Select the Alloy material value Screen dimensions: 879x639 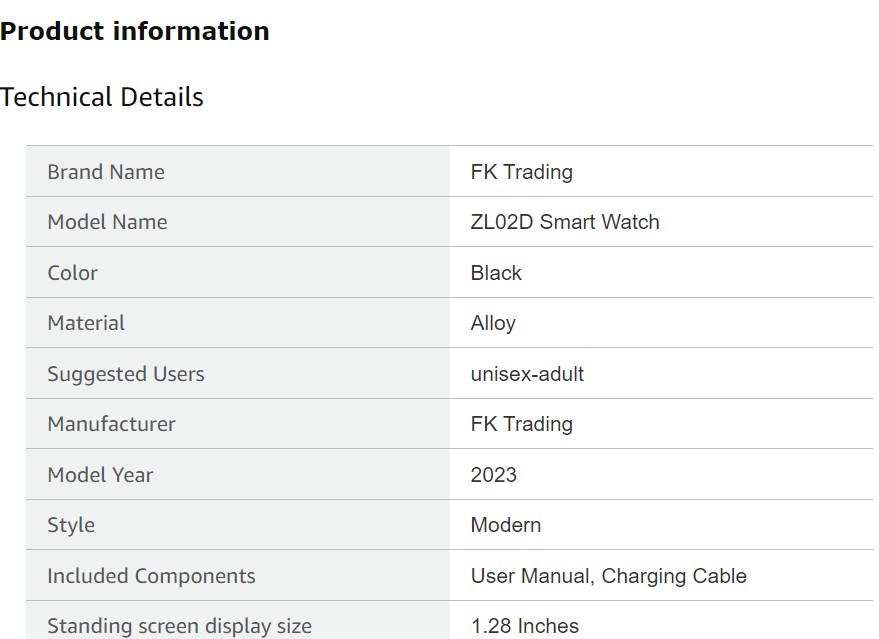click(493, 323)
